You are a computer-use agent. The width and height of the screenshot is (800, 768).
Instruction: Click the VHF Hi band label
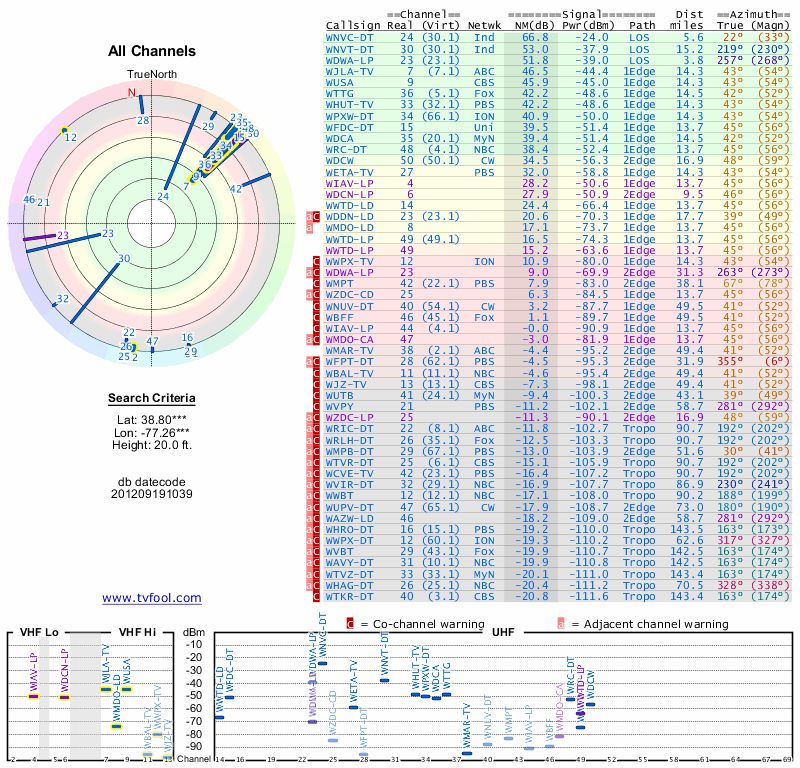(x=137, y=632)
